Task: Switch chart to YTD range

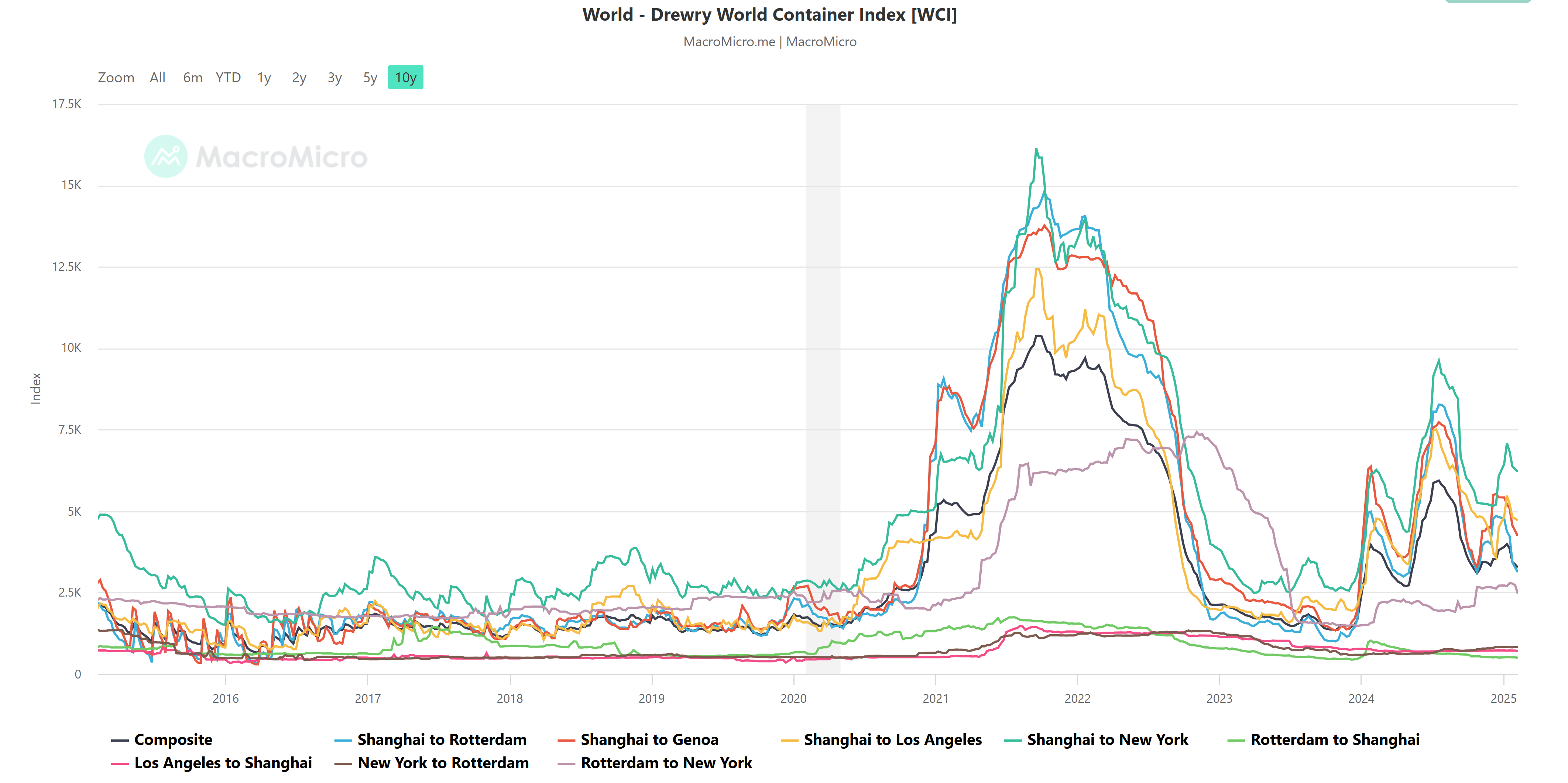Action: coord(228,77)
